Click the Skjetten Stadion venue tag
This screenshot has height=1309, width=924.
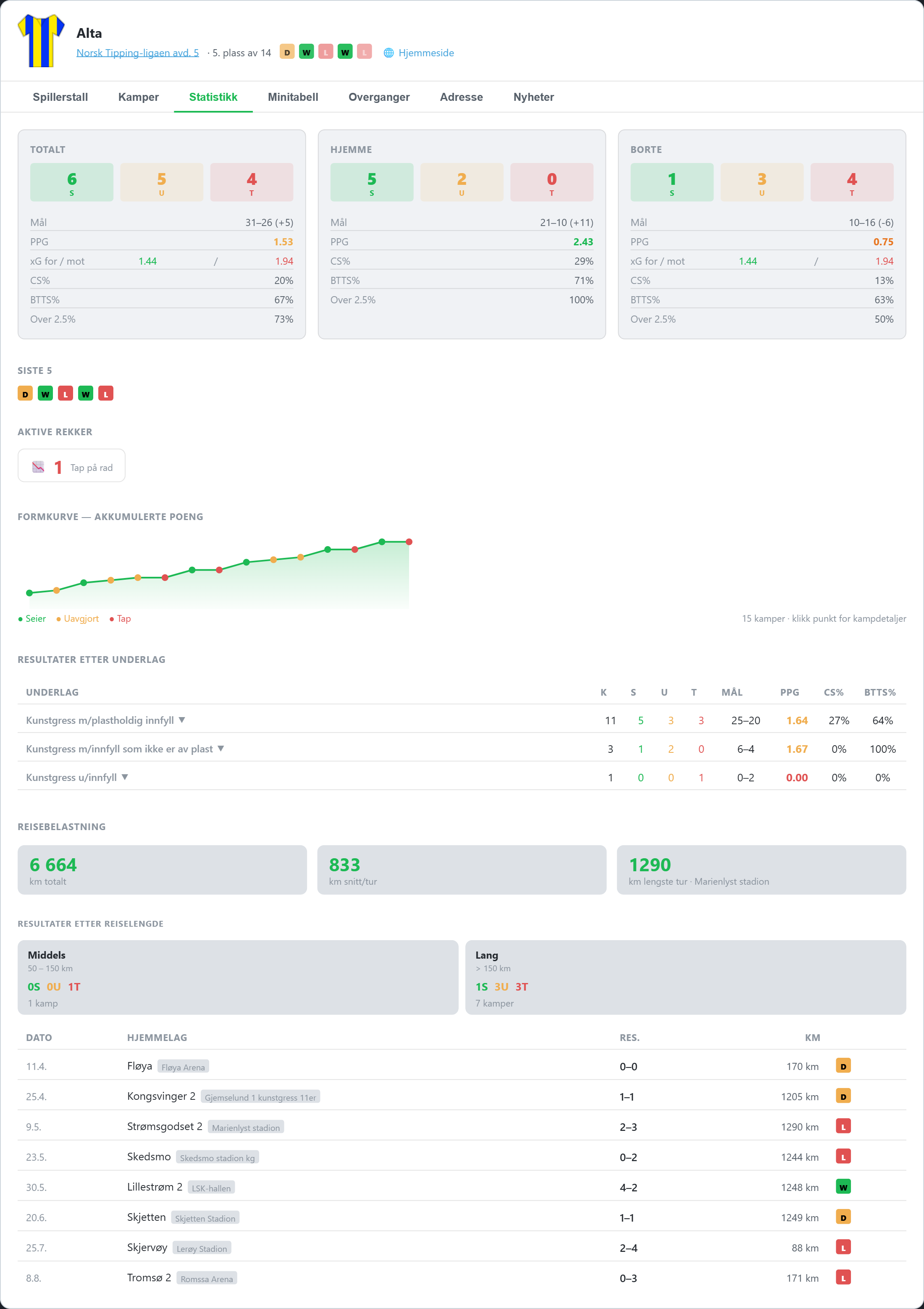click(205, 1218)
